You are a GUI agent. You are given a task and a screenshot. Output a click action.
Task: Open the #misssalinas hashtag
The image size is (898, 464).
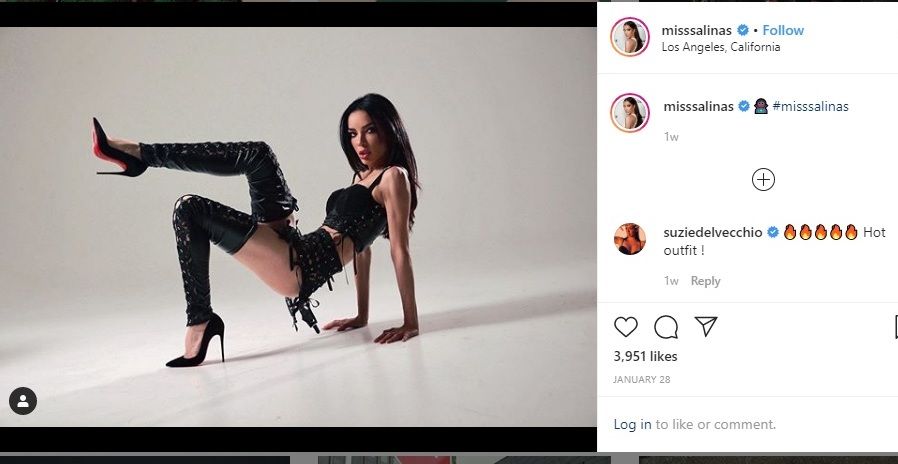[810, 107]
